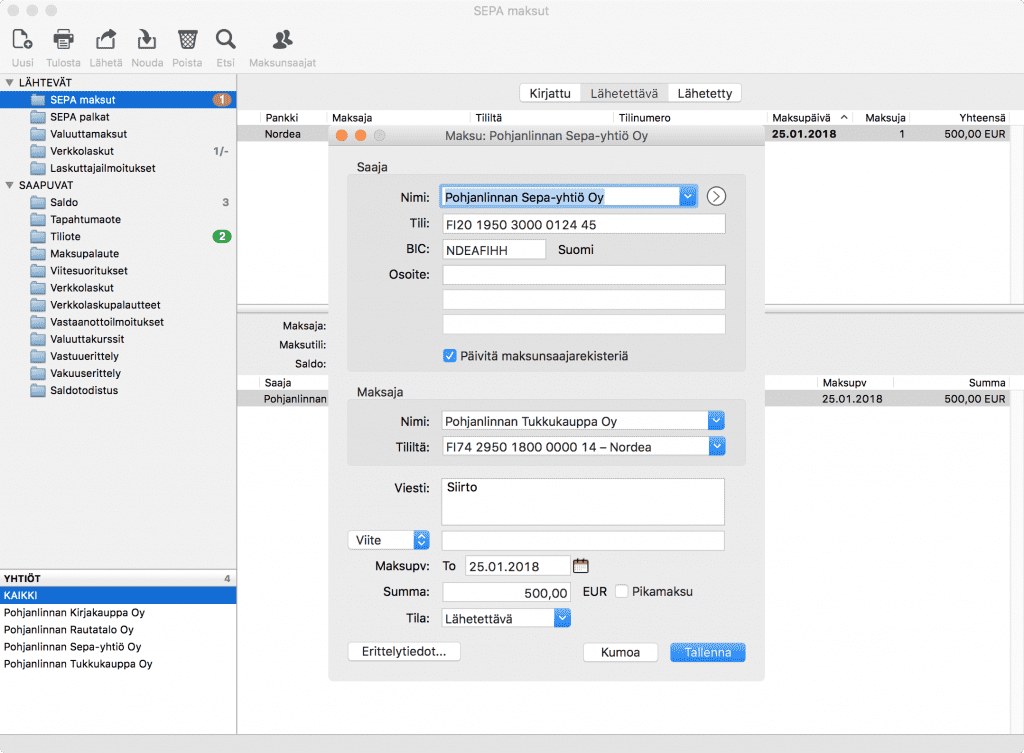
Task: Click the Summa column header in lower table
Action: pos(952,383)
